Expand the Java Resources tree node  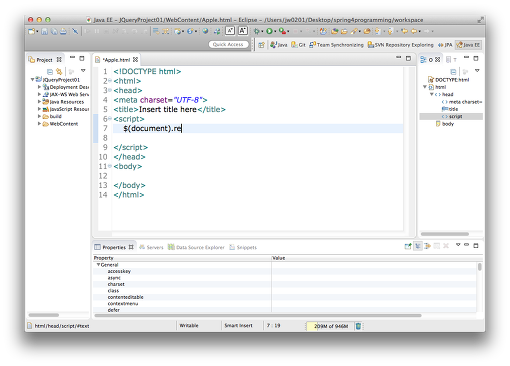pyautogui.click(x=39, y=102)
